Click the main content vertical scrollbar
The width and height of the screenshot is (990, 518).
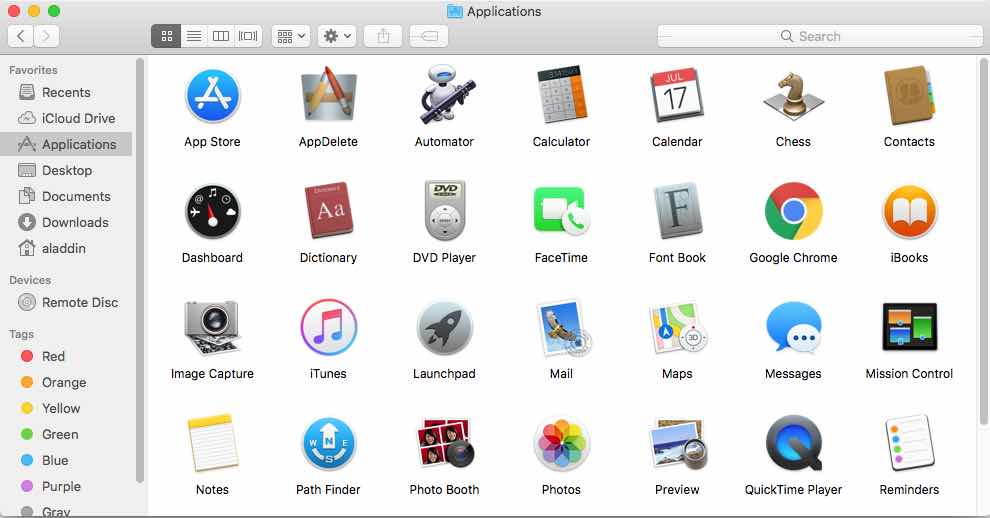983,240
